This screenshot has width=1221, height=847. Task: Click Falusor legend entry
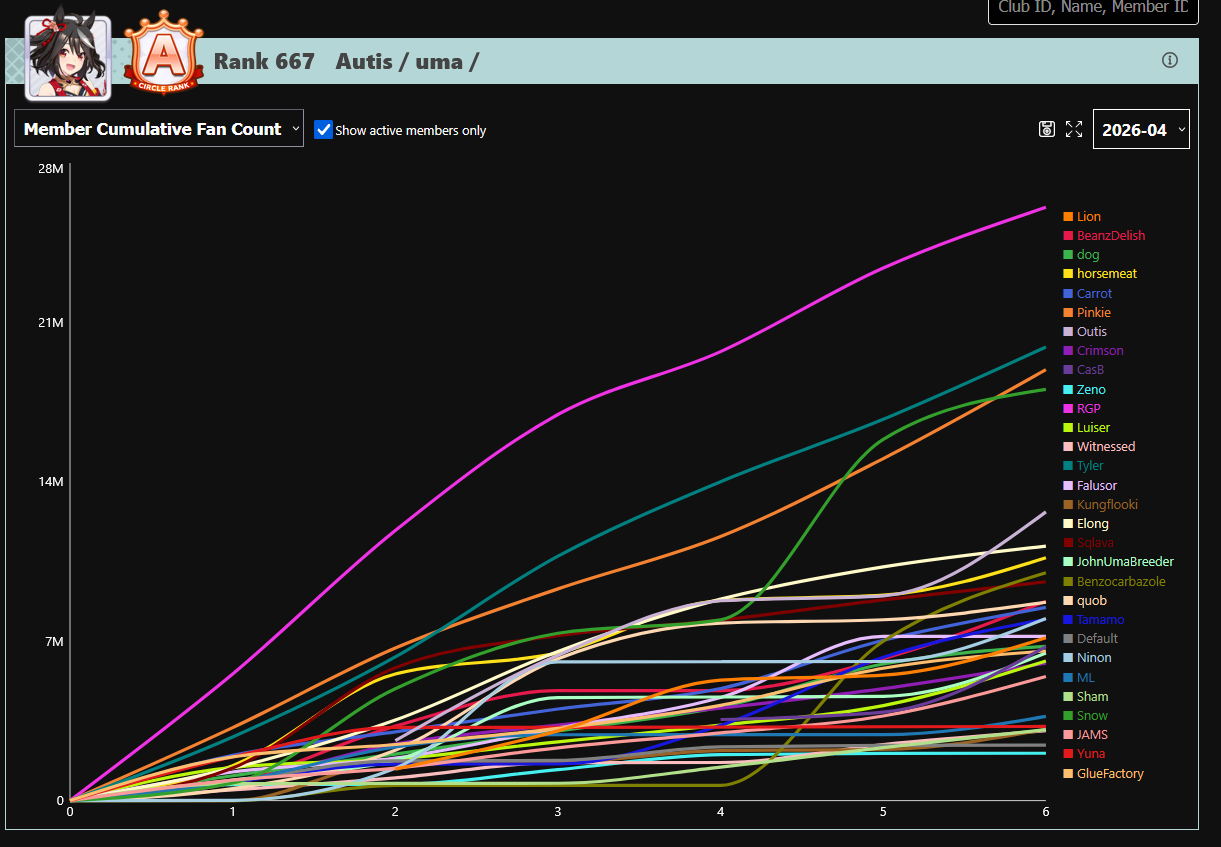click(1090, 485)
